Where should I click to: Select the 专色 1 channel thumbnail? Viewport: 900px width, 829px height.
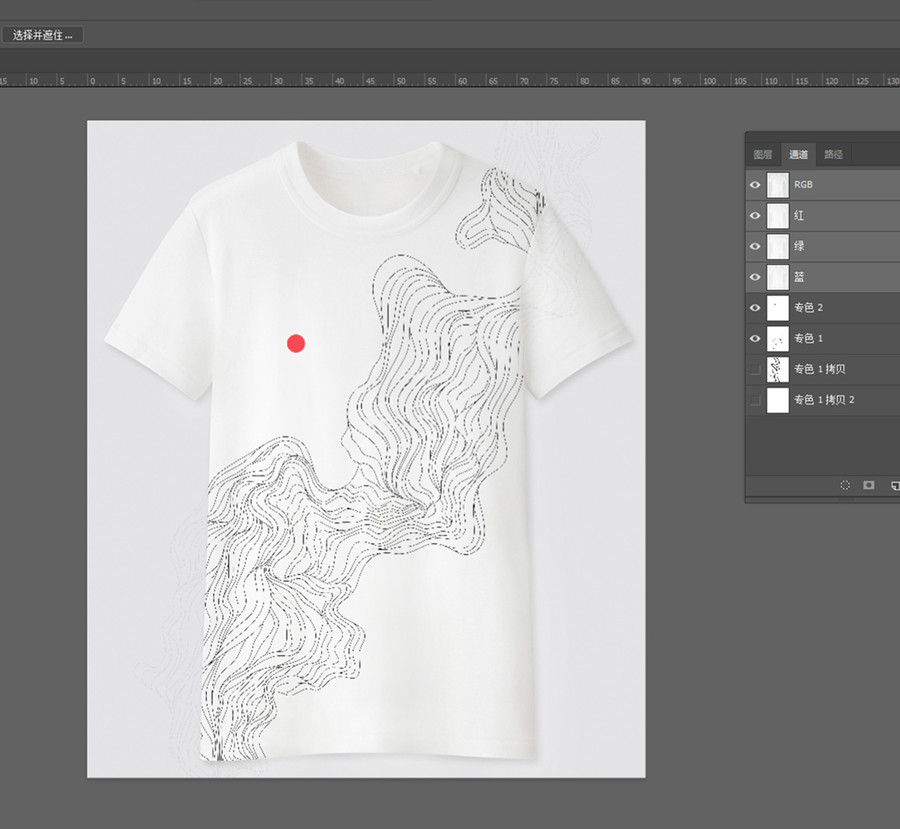778,338
